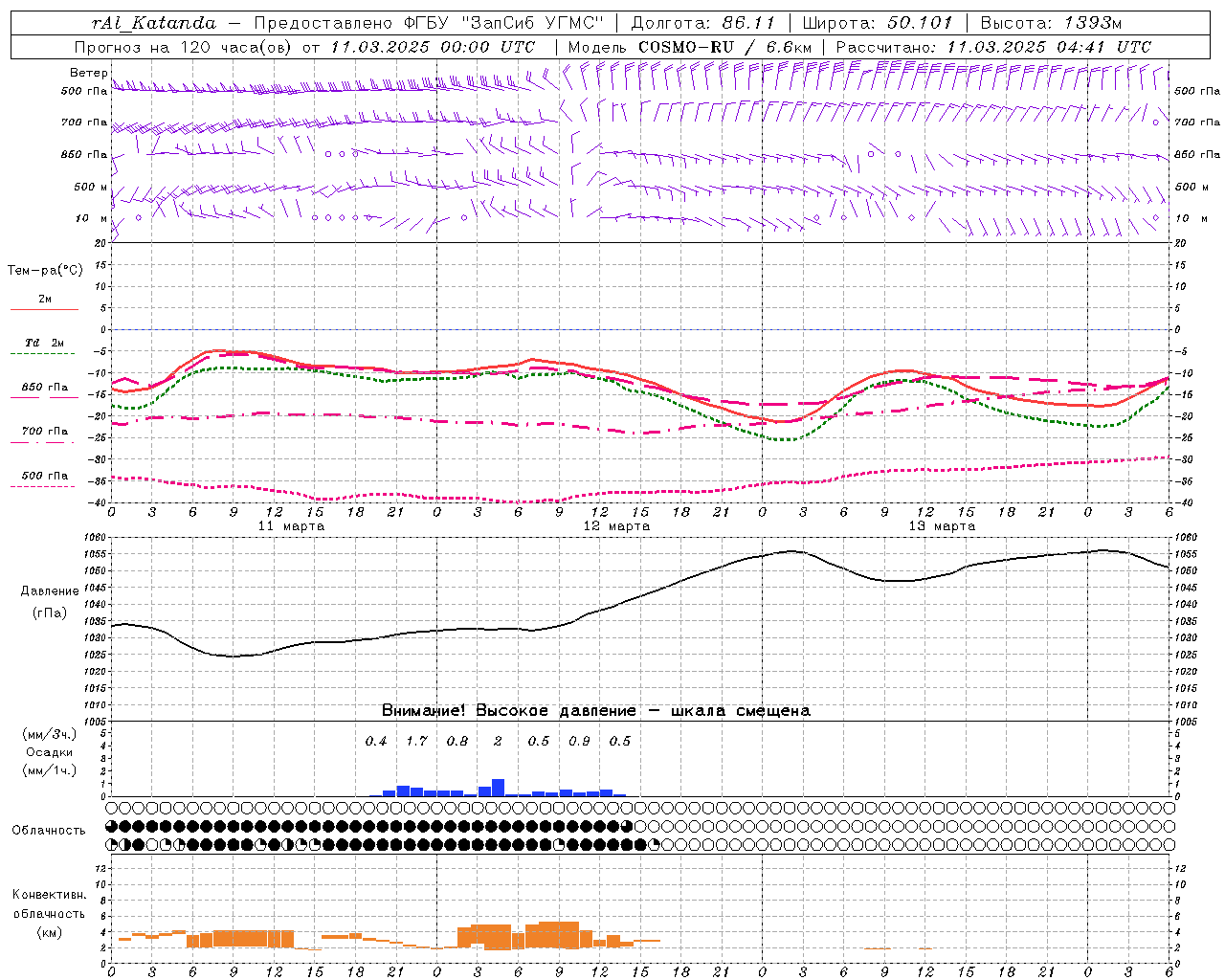Click the Конвективн. convective cloud label
Image resolution: width=1225 pixels, height=980 pixels.
point(49,895)
